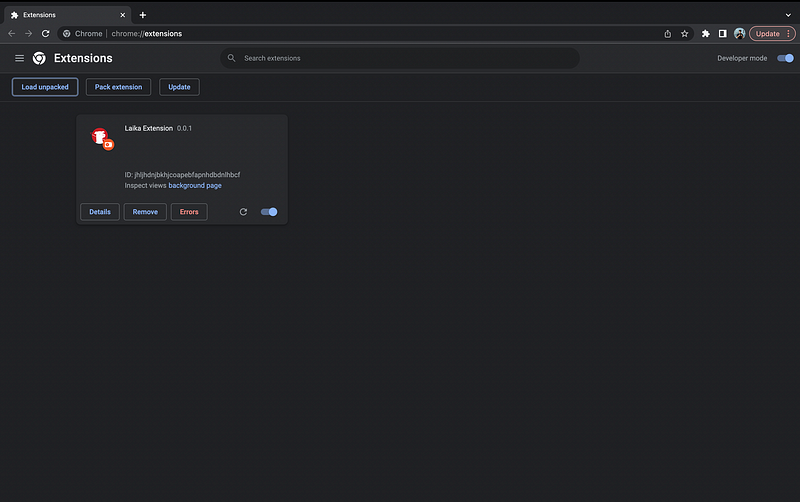Screen dimensions: 800x502
Task: Click the Errors button
Action: click(x=189, y=212)
